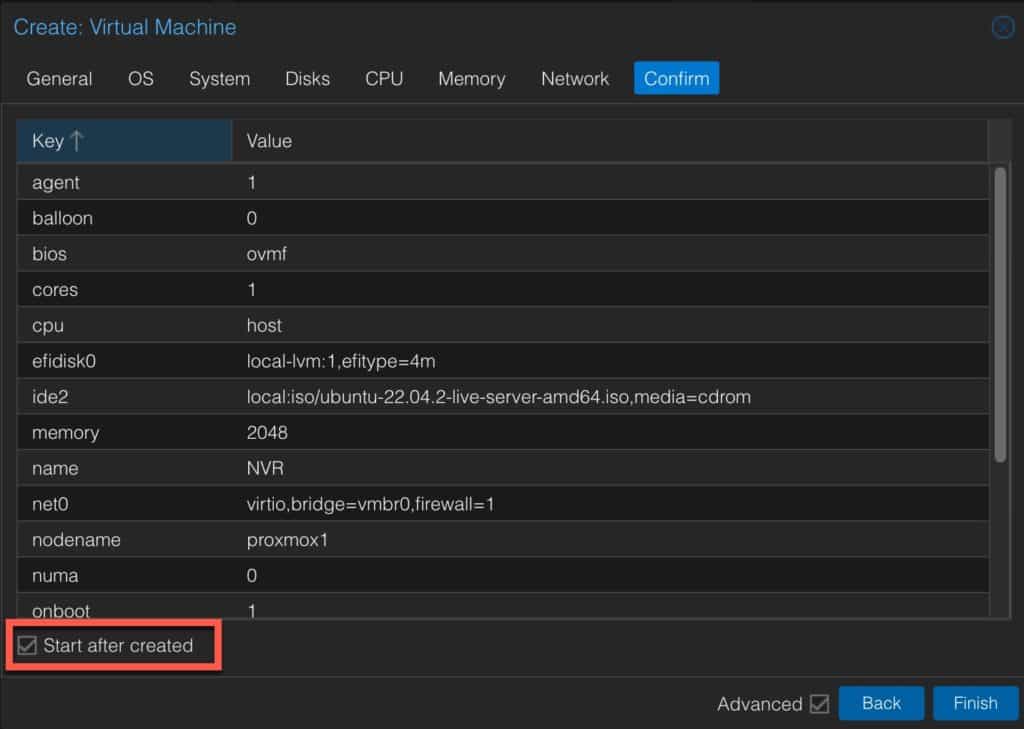Toggle the Advanced checkbox
Viewport: 1024px width, 729px height.
[x=819, y=704]
